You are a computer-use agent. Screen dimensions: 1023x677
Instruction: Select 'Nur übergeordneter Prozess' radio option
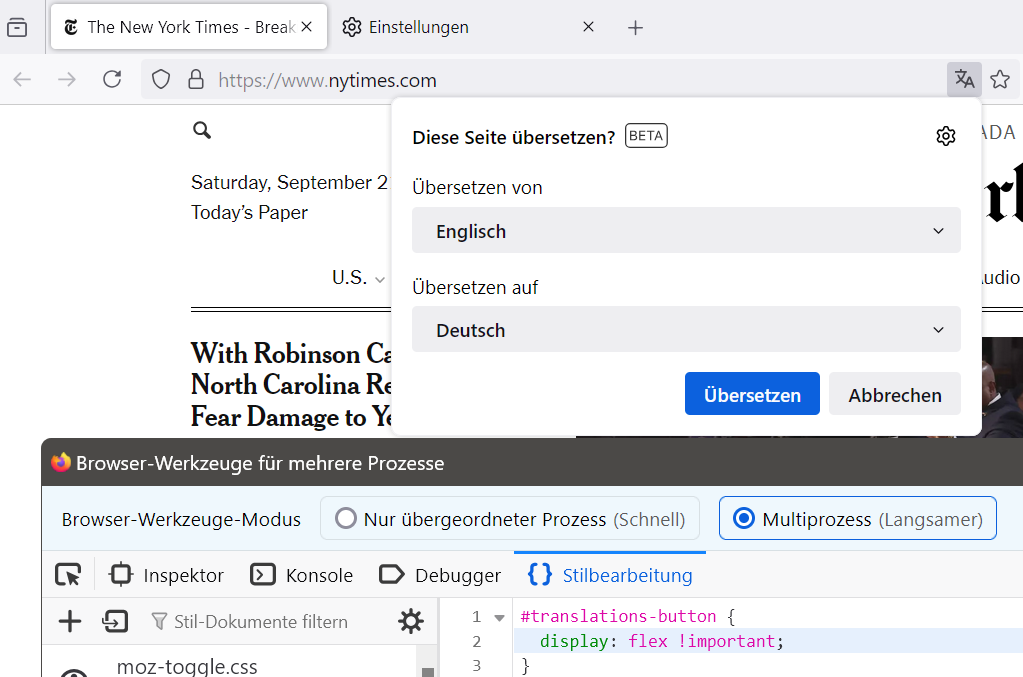(x=346, y=519)
